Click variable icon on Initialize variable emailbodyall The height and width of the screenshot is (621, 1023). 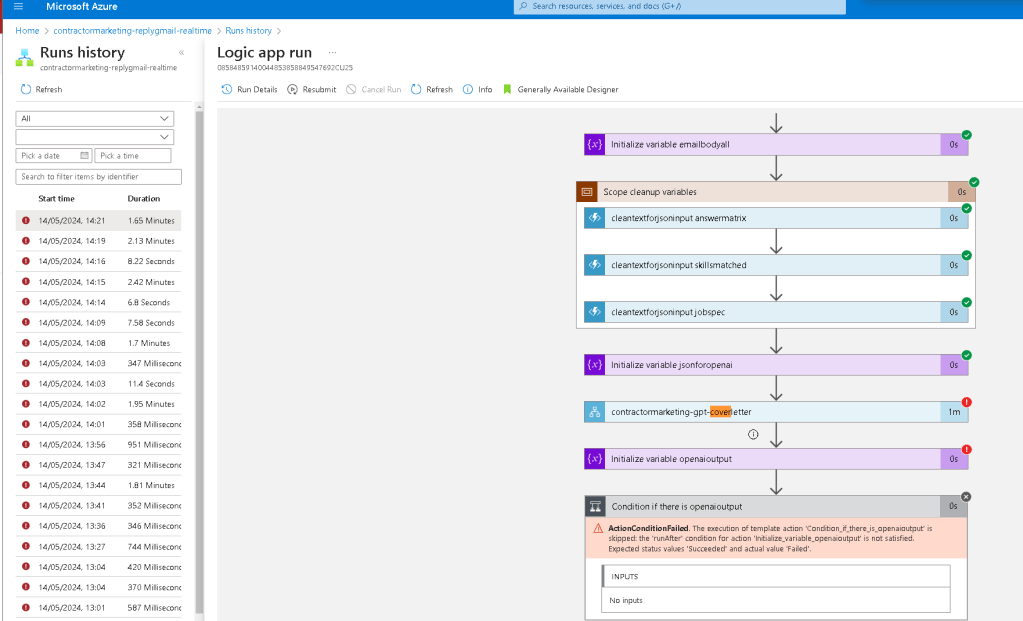click(x=594, y=145)
